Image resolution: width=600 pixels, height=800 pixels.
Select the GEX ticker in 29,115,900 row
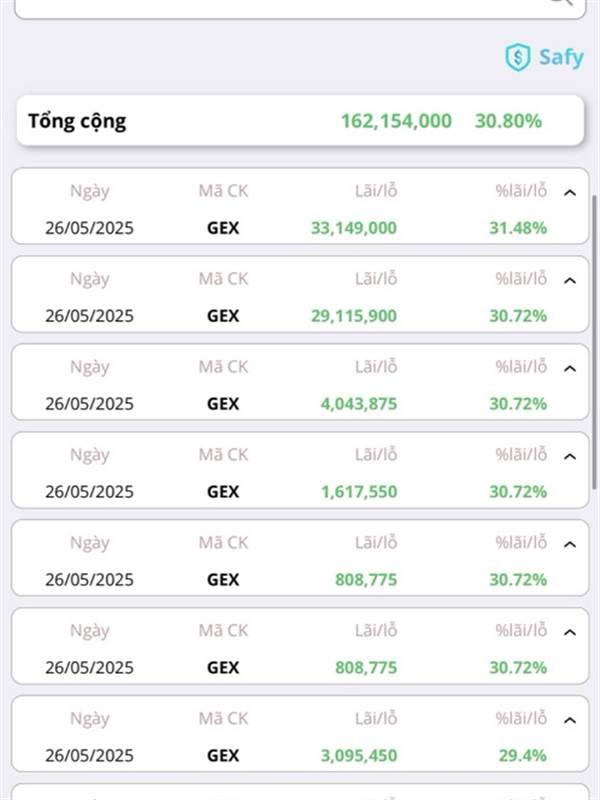point(223,316)
